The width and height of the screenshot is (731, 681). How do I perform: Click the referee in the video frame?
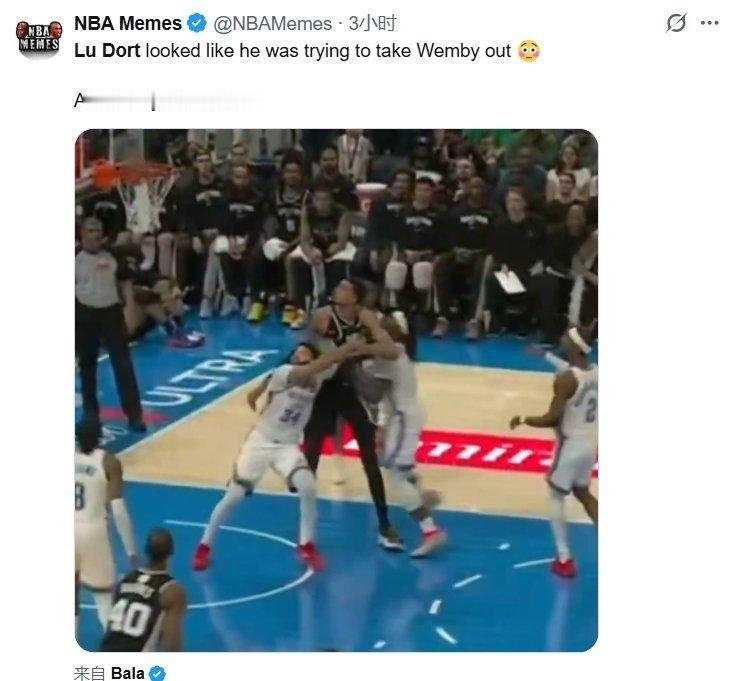coord(107,325)
